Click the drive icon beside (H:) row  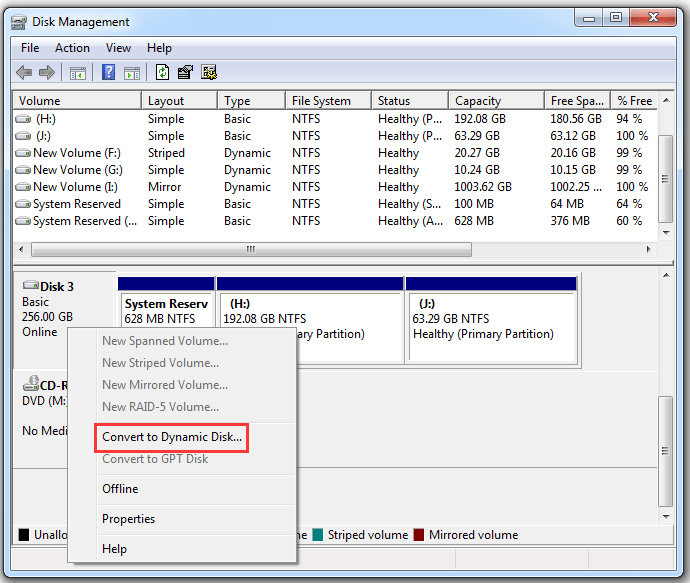pyautogui.click(x=23, y=119)
